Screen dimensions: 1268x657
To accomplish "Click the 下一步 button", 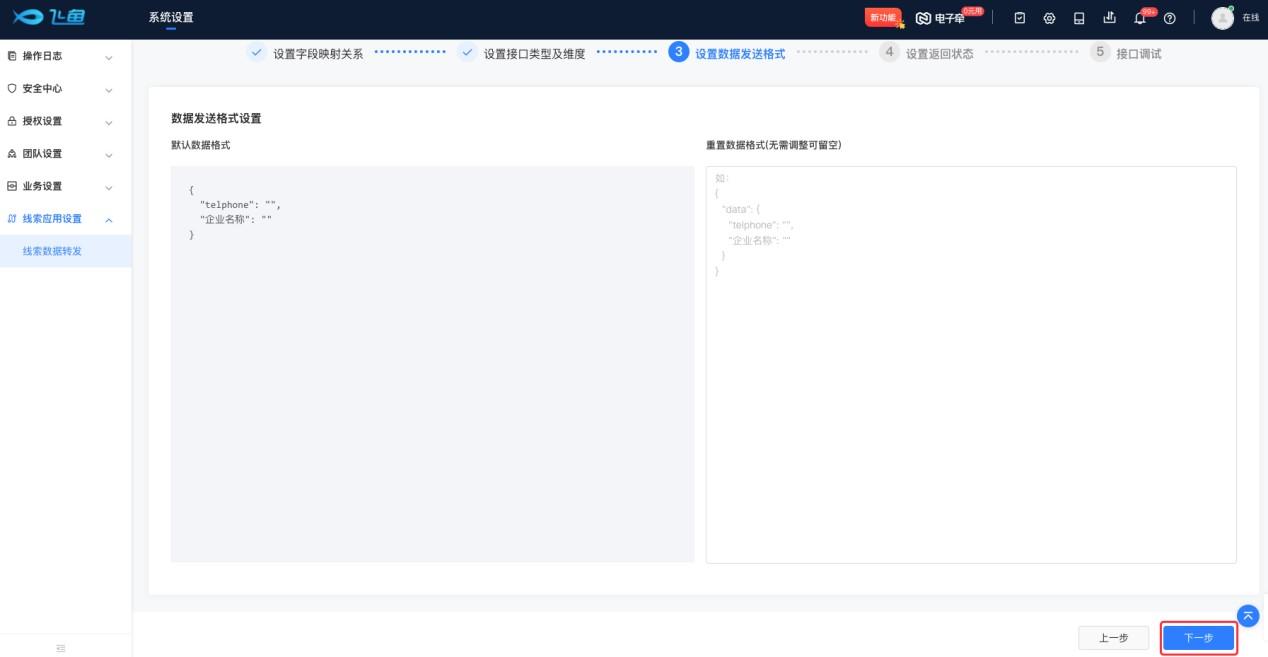I will click(x=1198, y=638).
